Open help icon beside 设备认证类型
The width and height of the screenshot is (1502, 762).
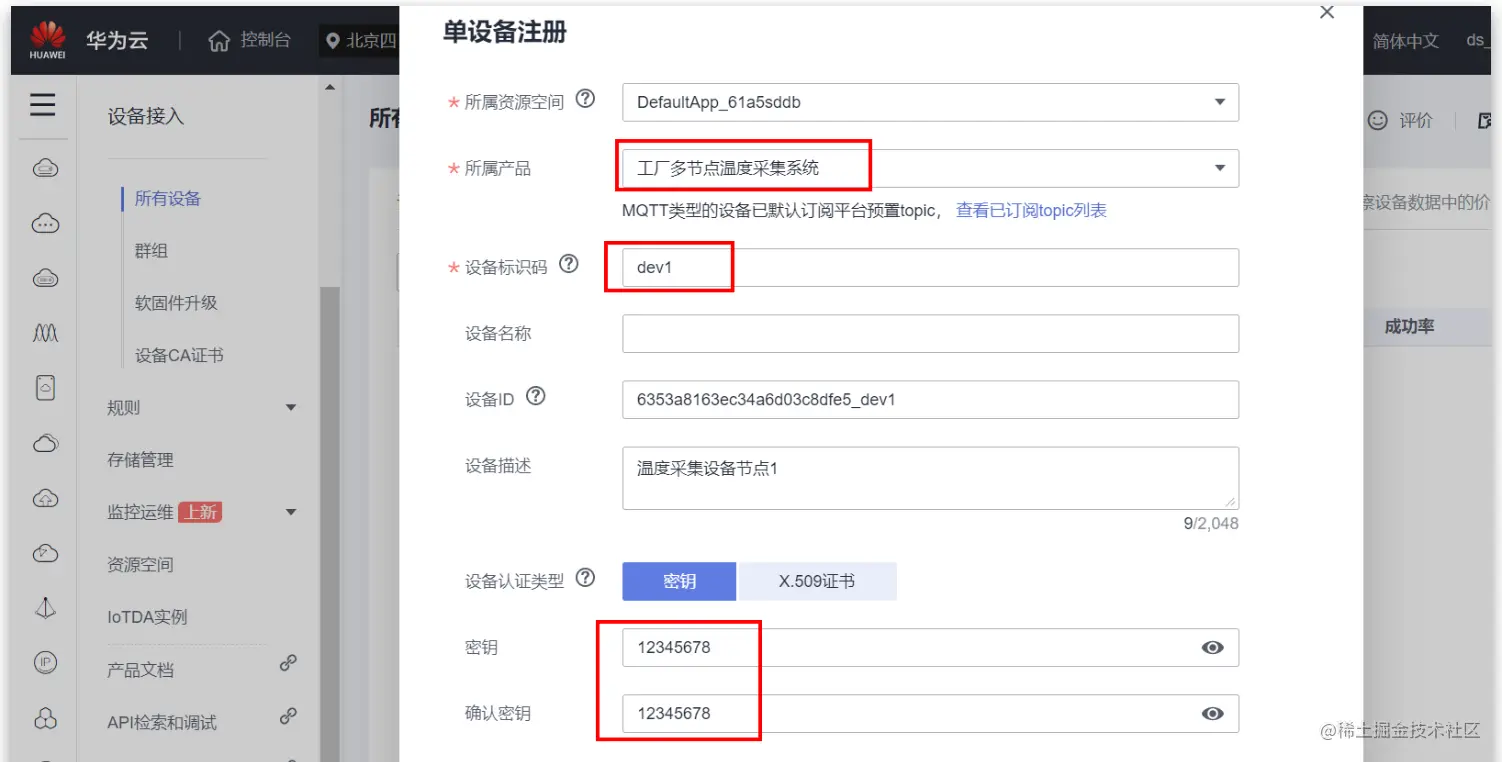click(586, 578)
